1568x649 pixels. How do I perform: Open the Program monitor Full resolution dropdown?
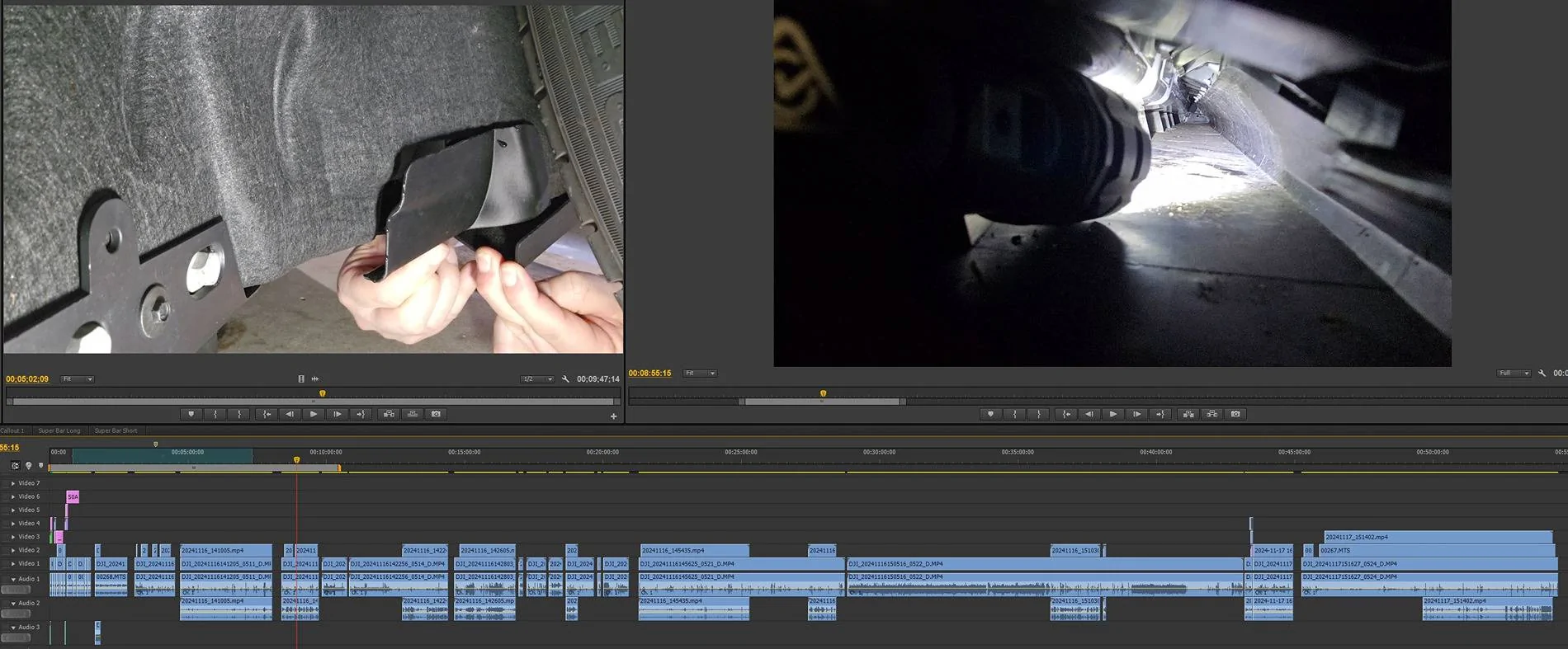(1514, 374)
